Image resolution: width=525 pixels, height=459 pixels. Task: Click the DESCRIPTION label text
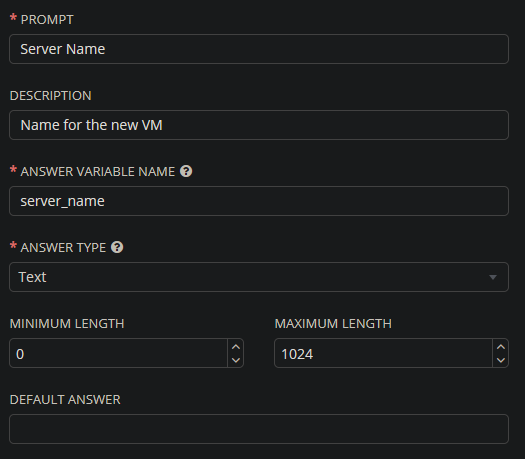(x=51, y=96)
